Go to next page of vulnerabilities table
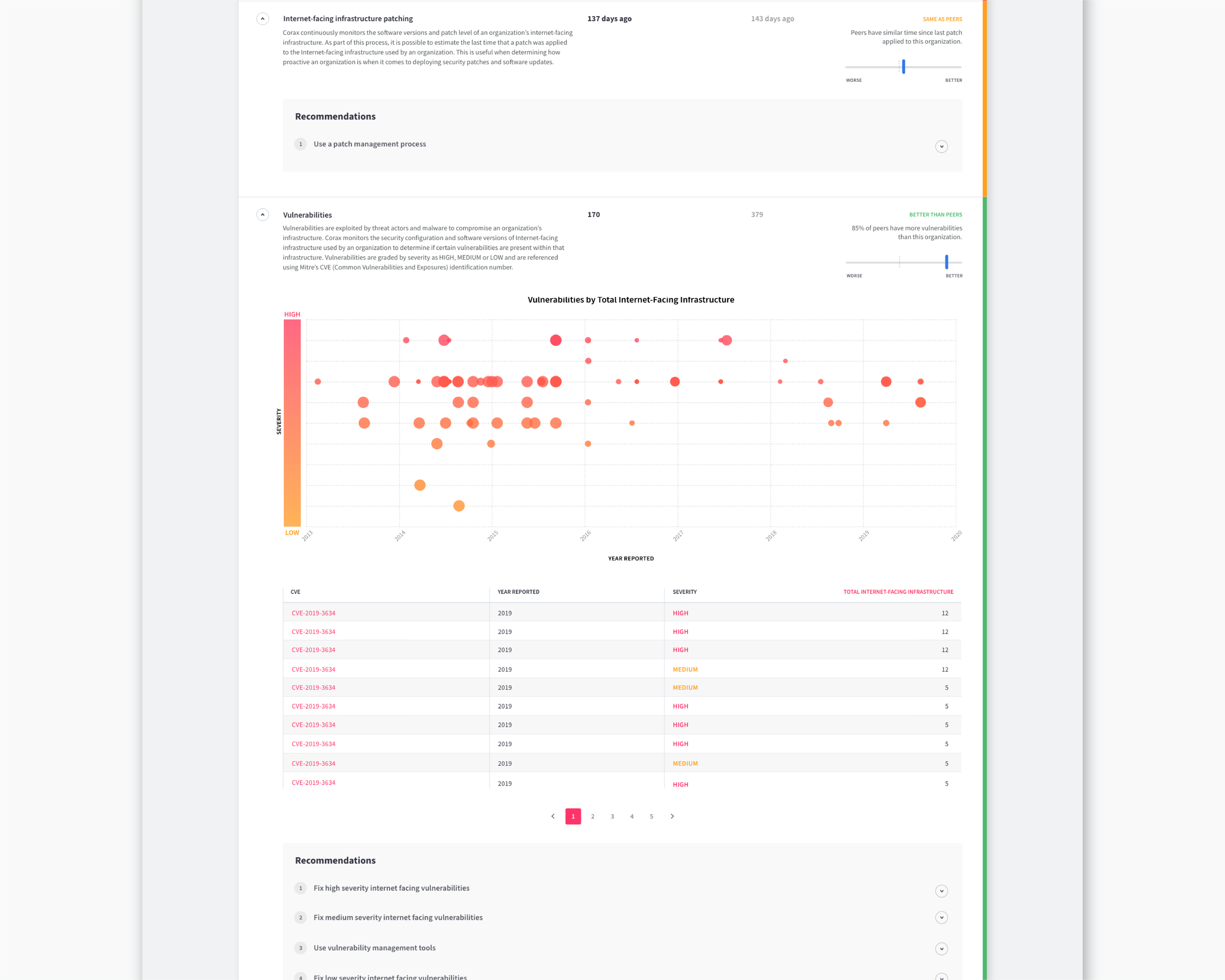 click(672, 816)
